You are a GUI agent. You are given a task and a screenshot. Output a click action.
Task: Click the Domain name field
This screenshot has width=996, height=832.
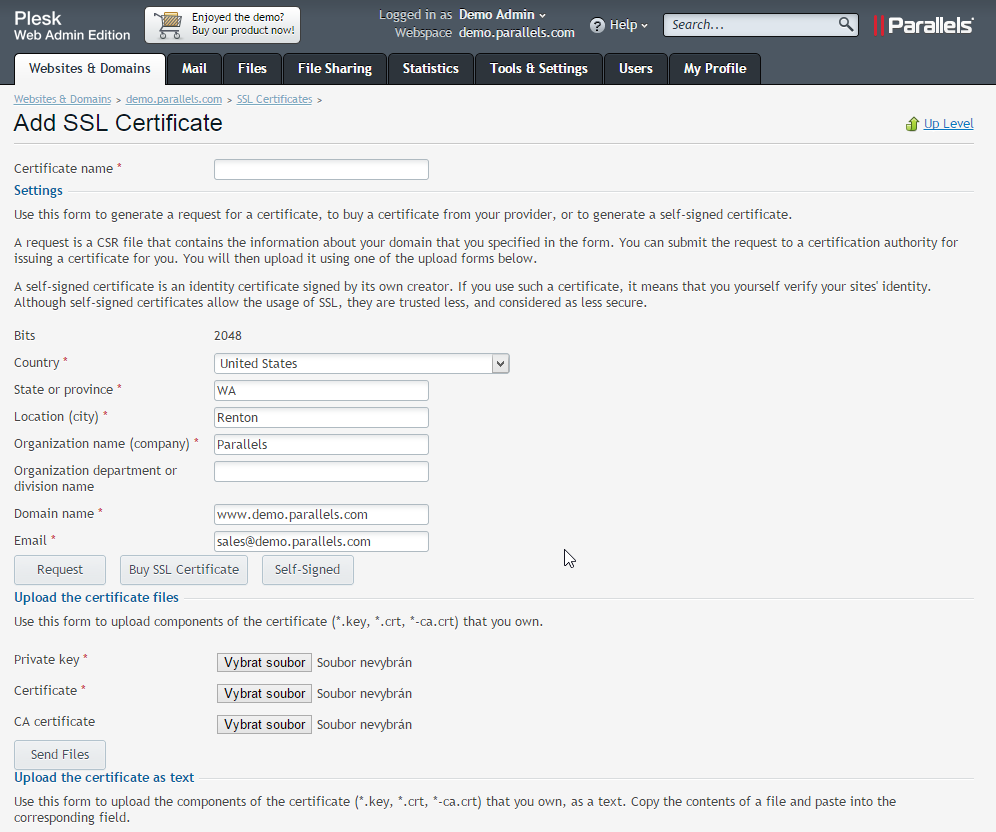coord(321,514)
